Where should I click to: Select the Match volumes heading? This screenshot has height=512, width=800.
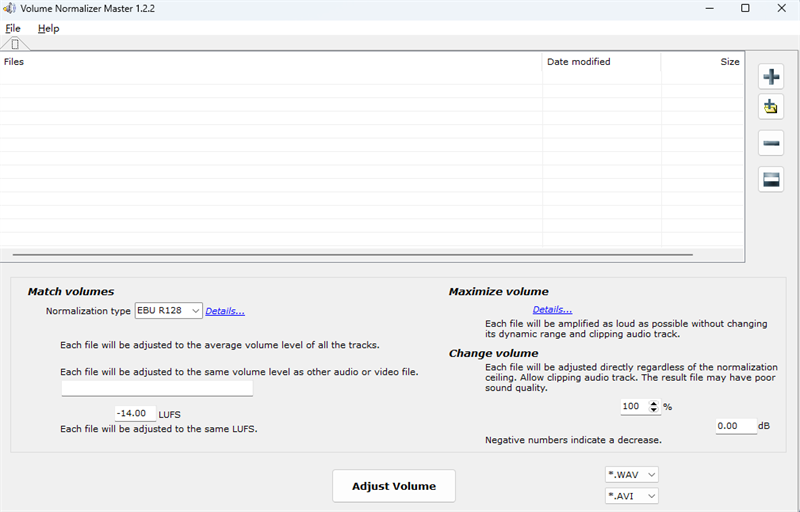(x=71, y=292)
